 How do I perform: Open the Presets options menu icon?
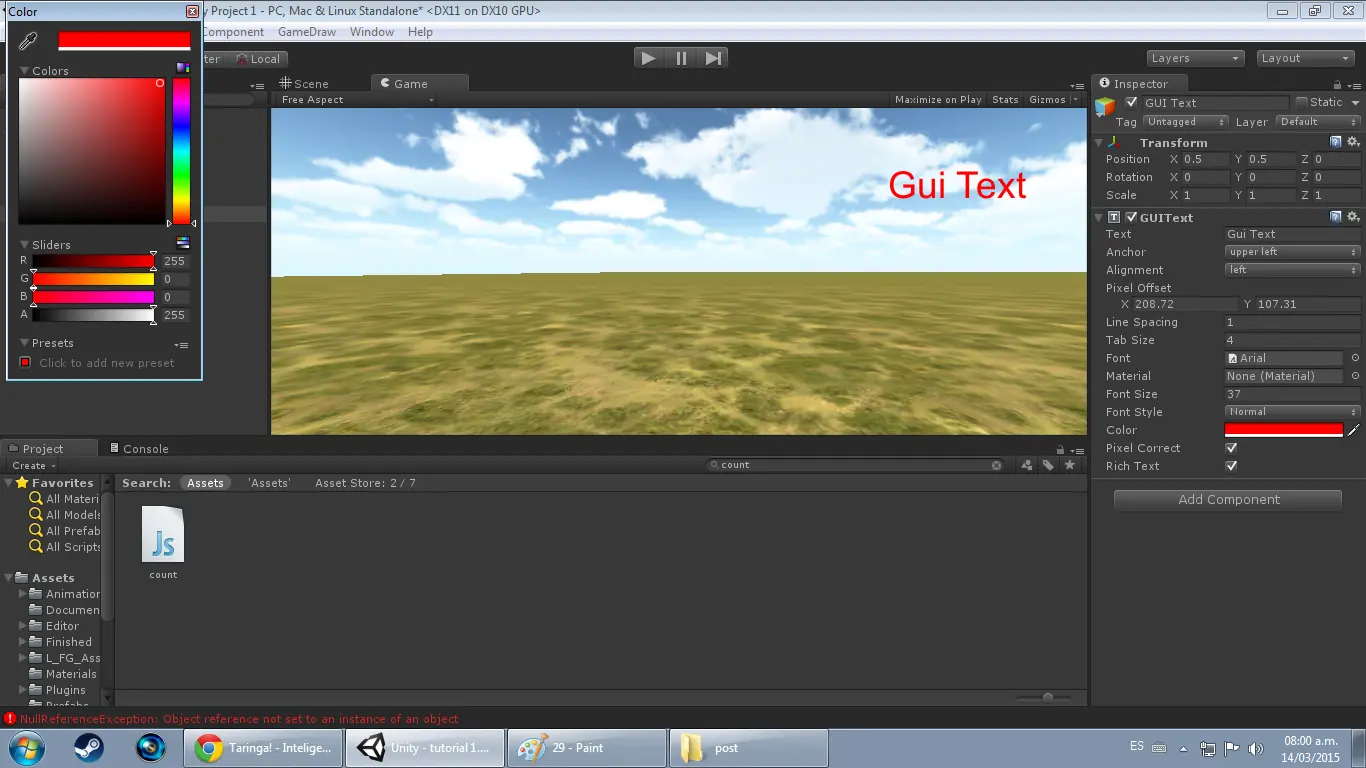coord(182,344)
